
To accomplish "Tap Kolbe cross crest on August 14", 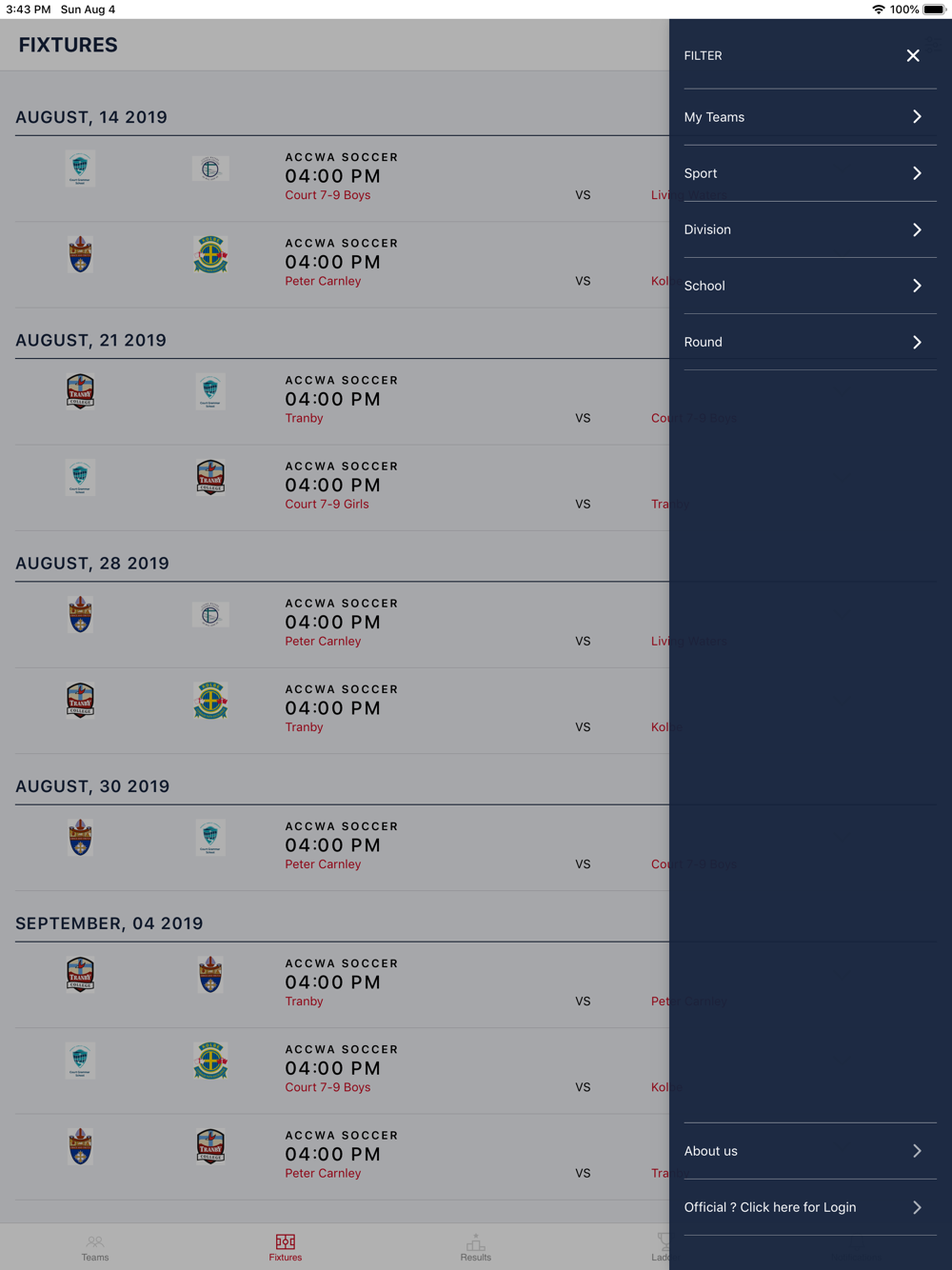I will (210, 254).
